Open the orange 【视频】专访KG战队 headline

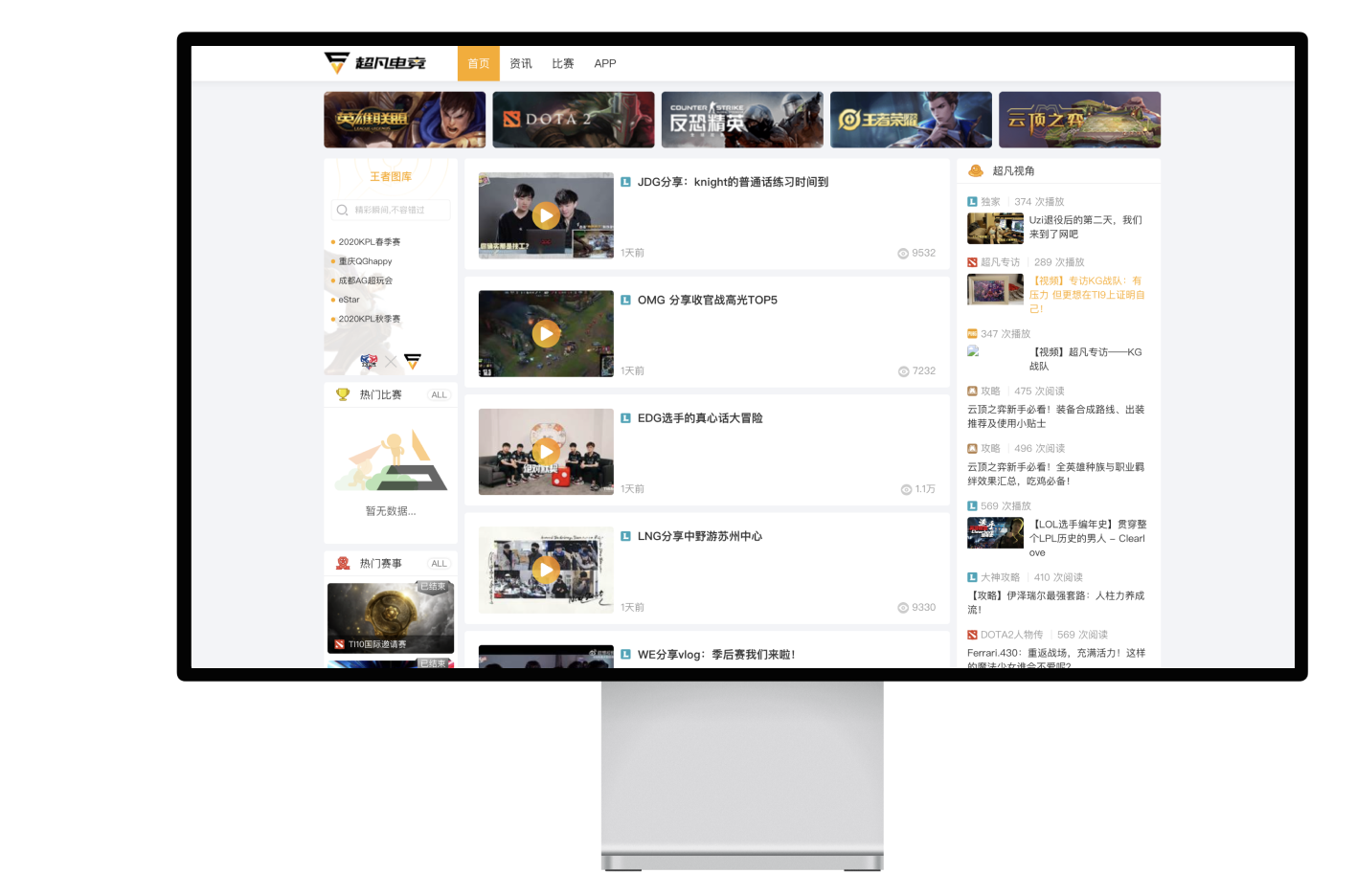[x=1087, y=295]
